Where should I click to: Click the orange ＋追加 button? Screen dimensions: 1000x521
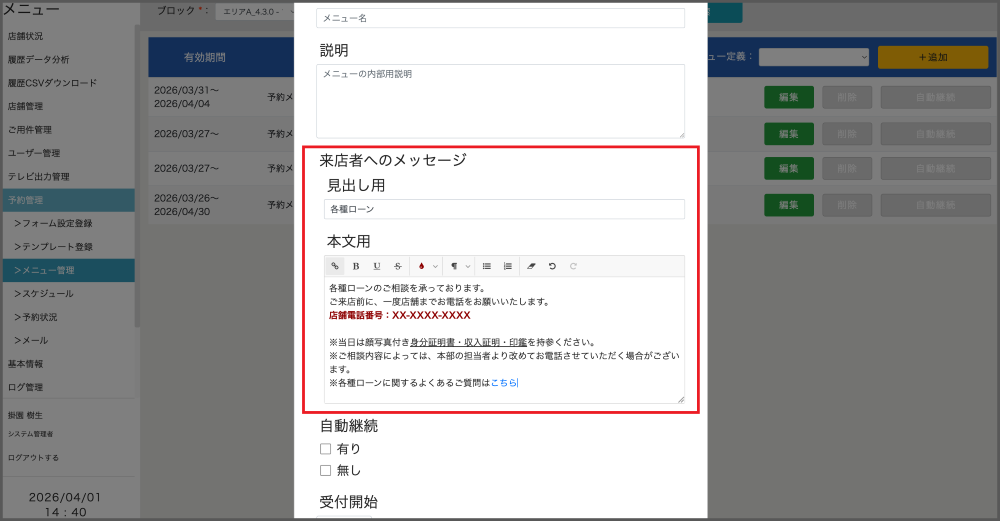[933, 57]
